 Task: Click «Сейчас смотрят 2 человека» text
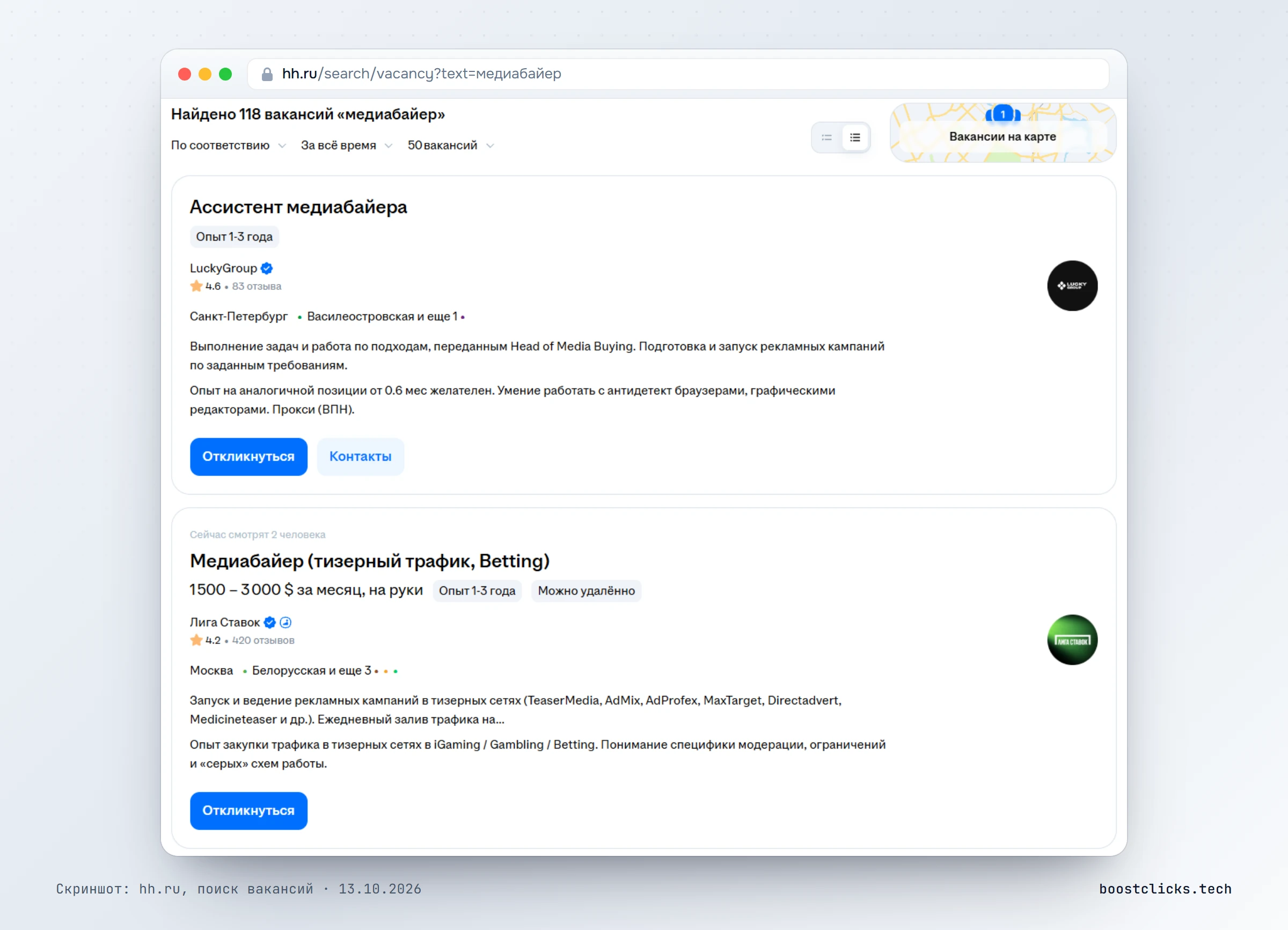(257, 535)
